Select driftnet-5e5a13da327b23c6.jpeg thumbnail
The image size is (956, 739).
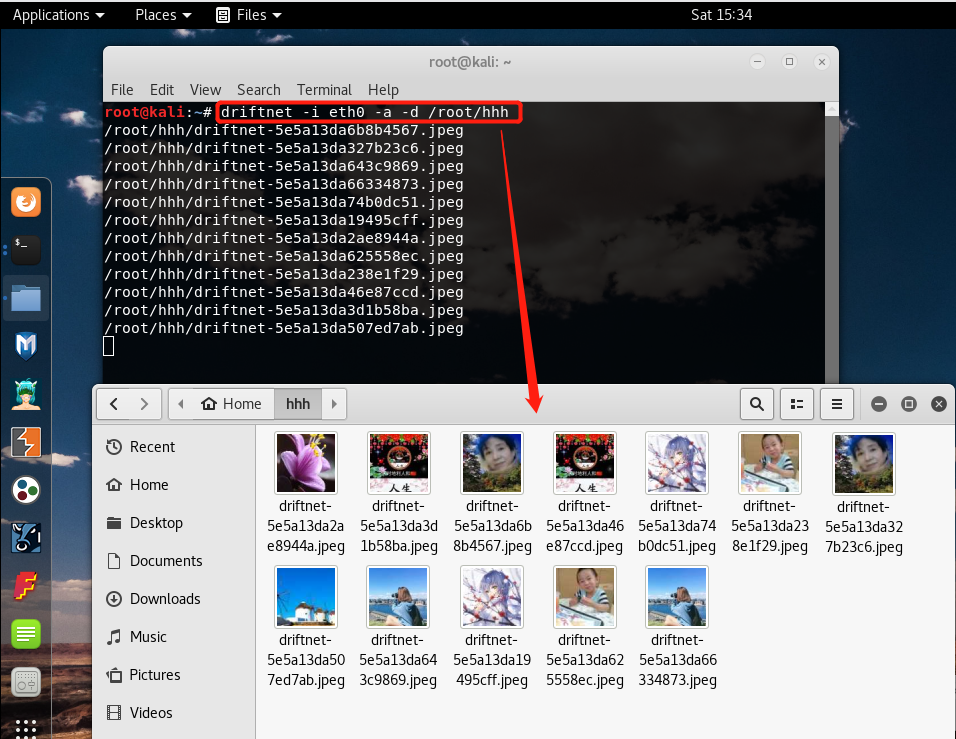click(864, 464)
